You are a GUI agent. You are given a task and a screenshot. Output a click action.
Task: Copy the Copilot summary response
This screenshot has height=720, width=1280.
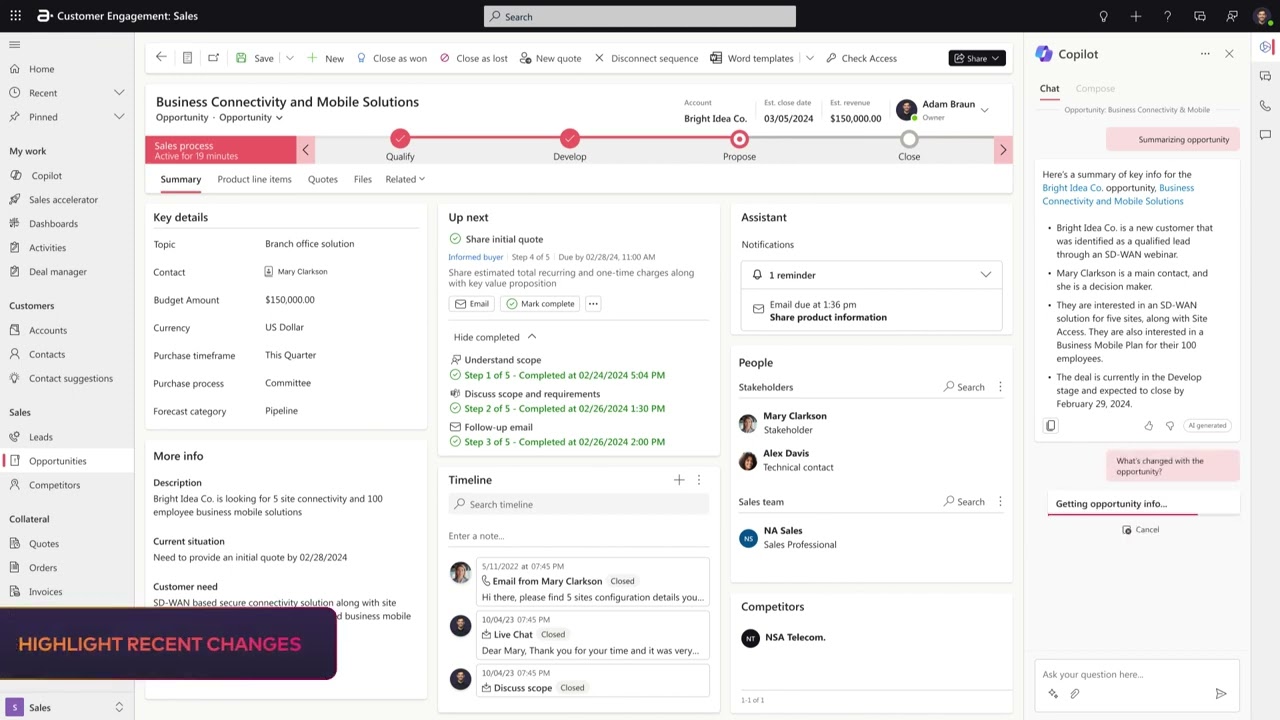pos(1050,426)
